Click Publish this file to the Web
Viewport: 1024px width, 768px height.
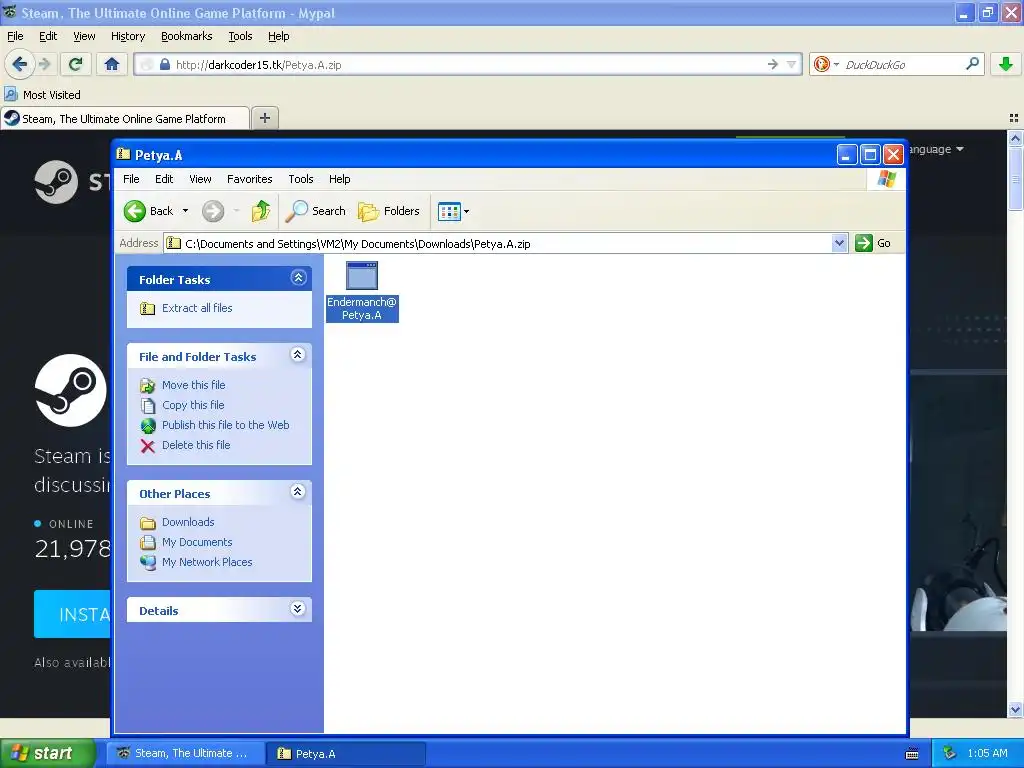(225, 425)
